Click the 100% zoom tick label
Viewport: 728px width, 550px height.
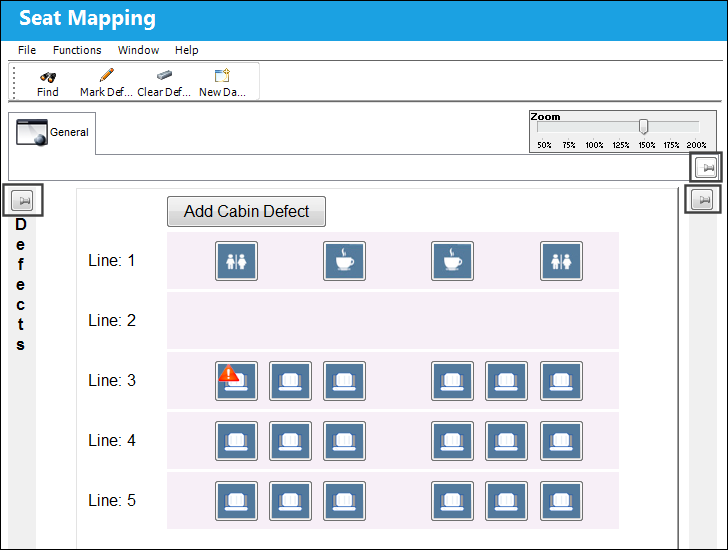594,145
